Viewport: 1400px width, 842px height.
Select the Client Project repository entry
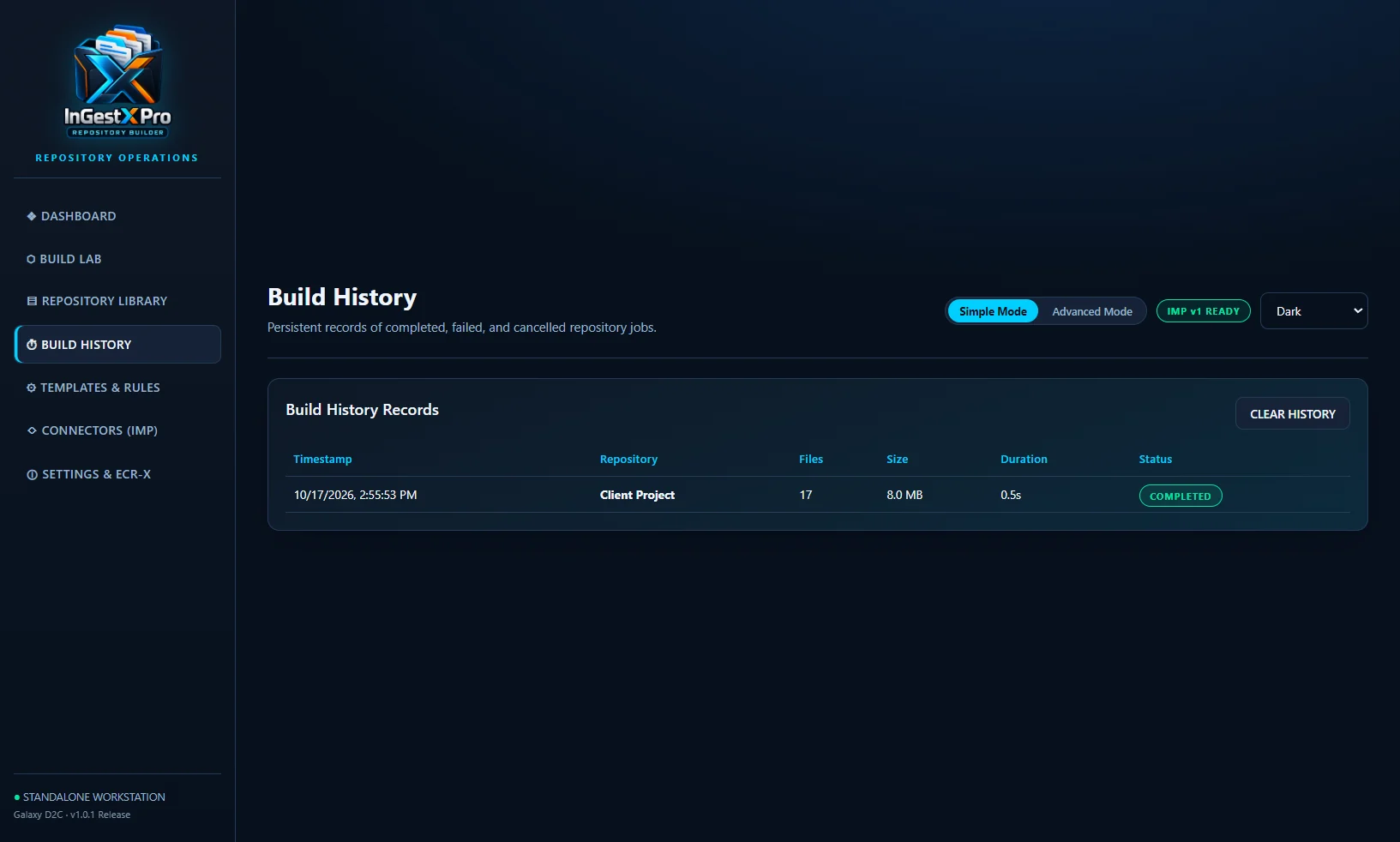[637, 495]
